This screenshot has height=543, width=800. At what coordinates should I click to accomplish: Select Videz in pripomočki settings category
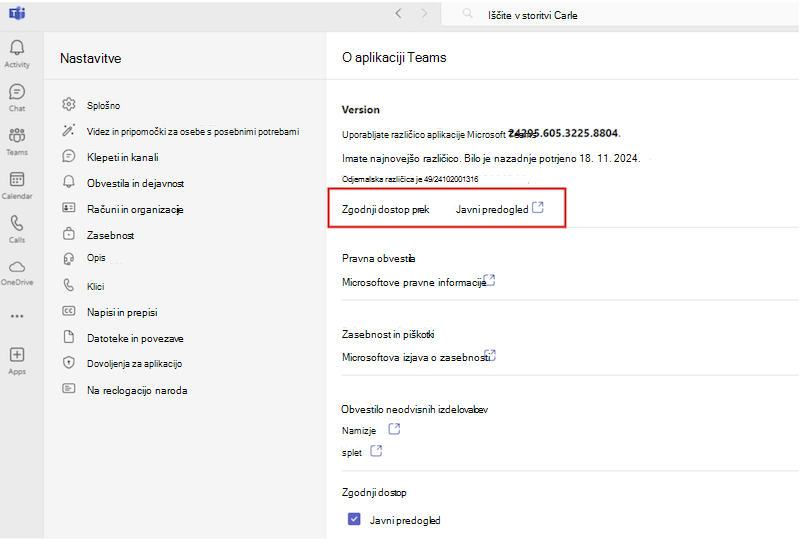click(x=193, y=132)
